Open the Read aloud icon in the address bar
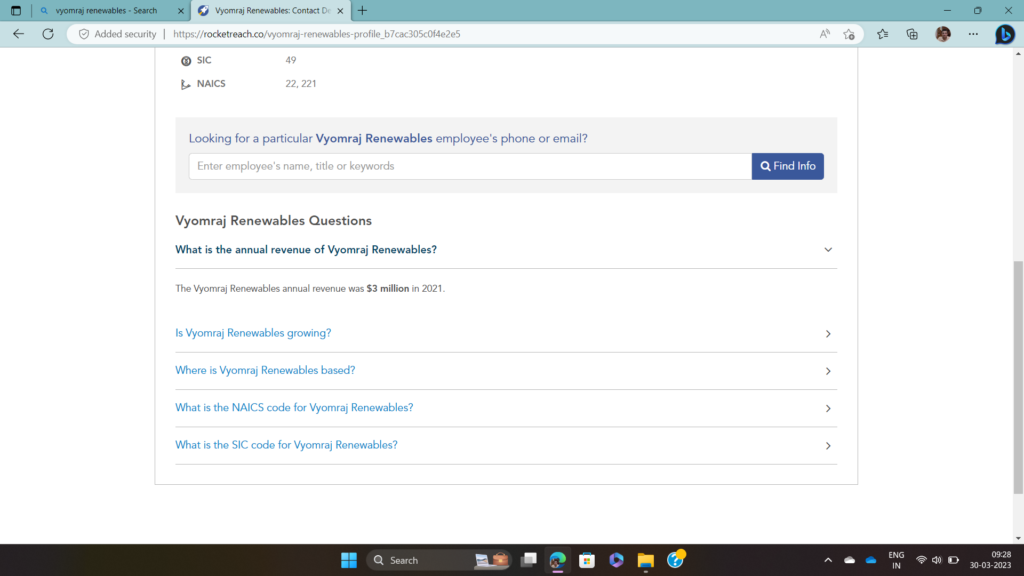Screen dimensions: 1024x576 pyautogui.click(x=825, y=34)
